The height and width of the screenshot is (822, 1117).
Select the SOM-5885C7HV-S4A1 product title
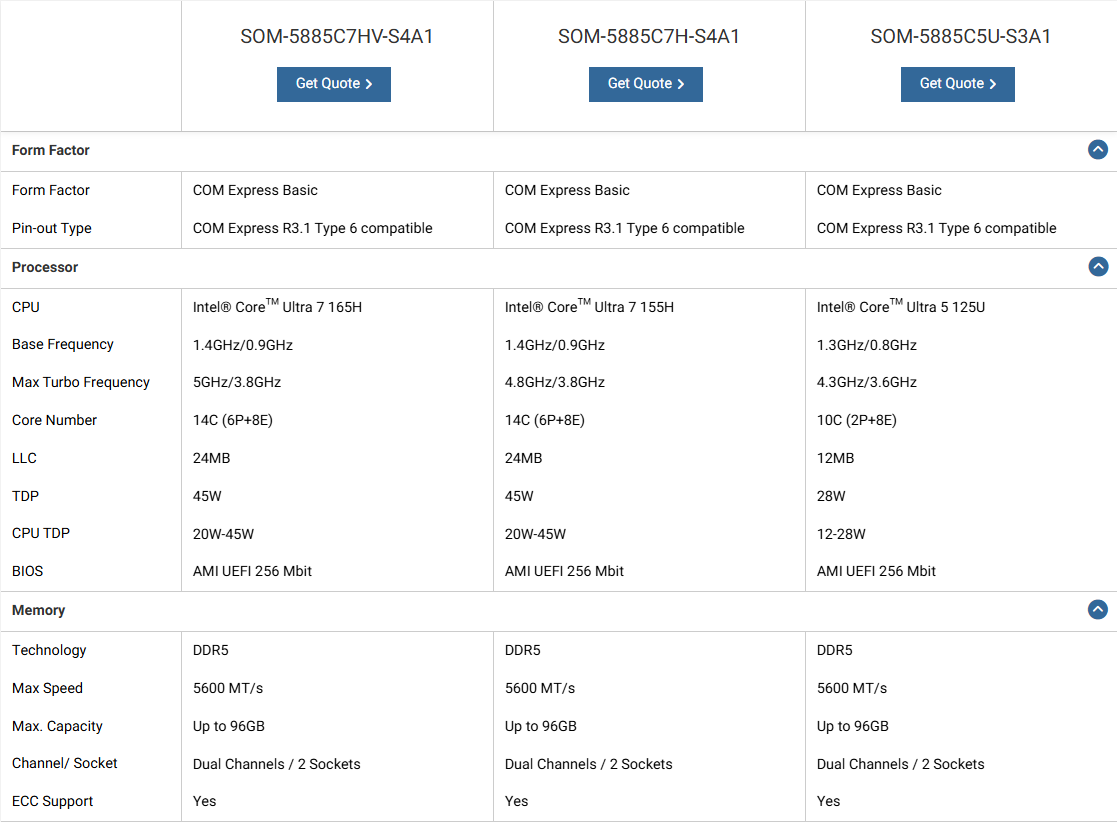coord(337,36)
